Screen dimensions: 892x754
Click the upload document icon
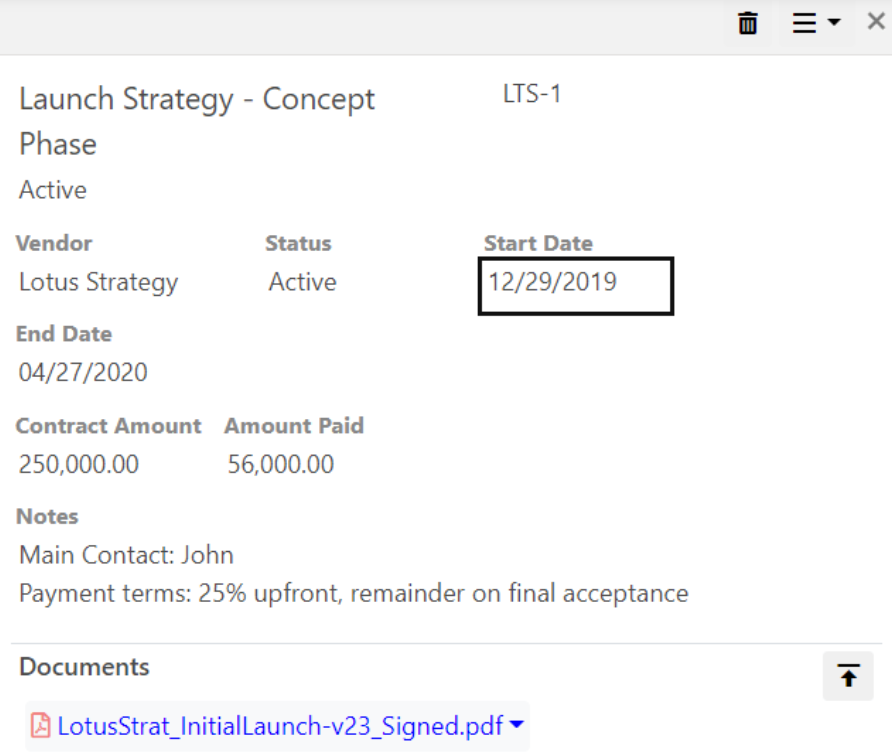848,677
